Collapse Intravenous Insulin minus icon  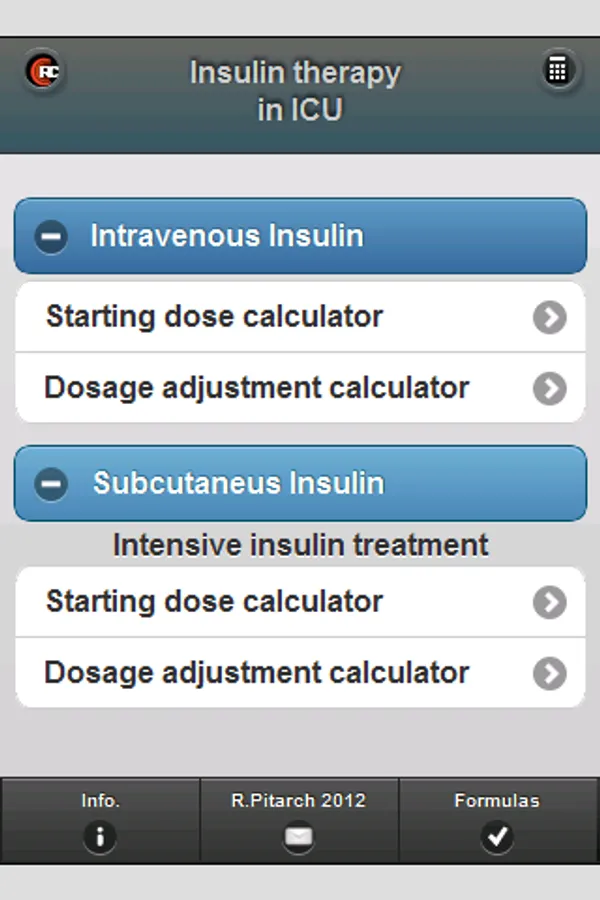(x=51, y=237)
